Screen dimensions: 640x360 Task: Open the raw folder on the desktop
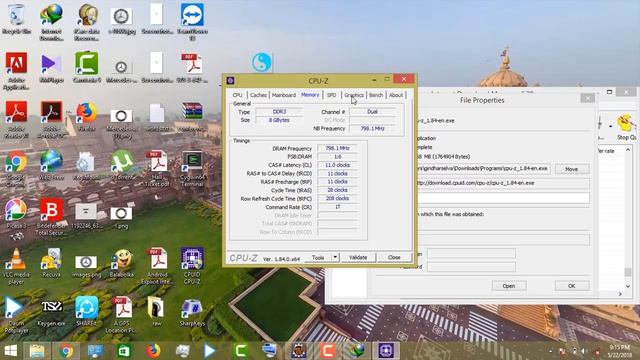coord(157,312)
